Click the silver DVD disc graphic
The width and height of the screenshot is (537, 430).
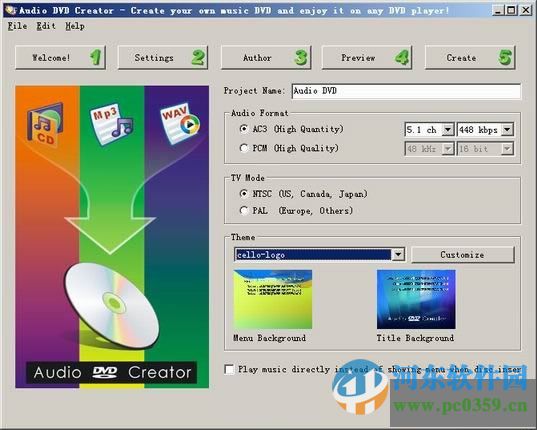(x=112, y=305)
